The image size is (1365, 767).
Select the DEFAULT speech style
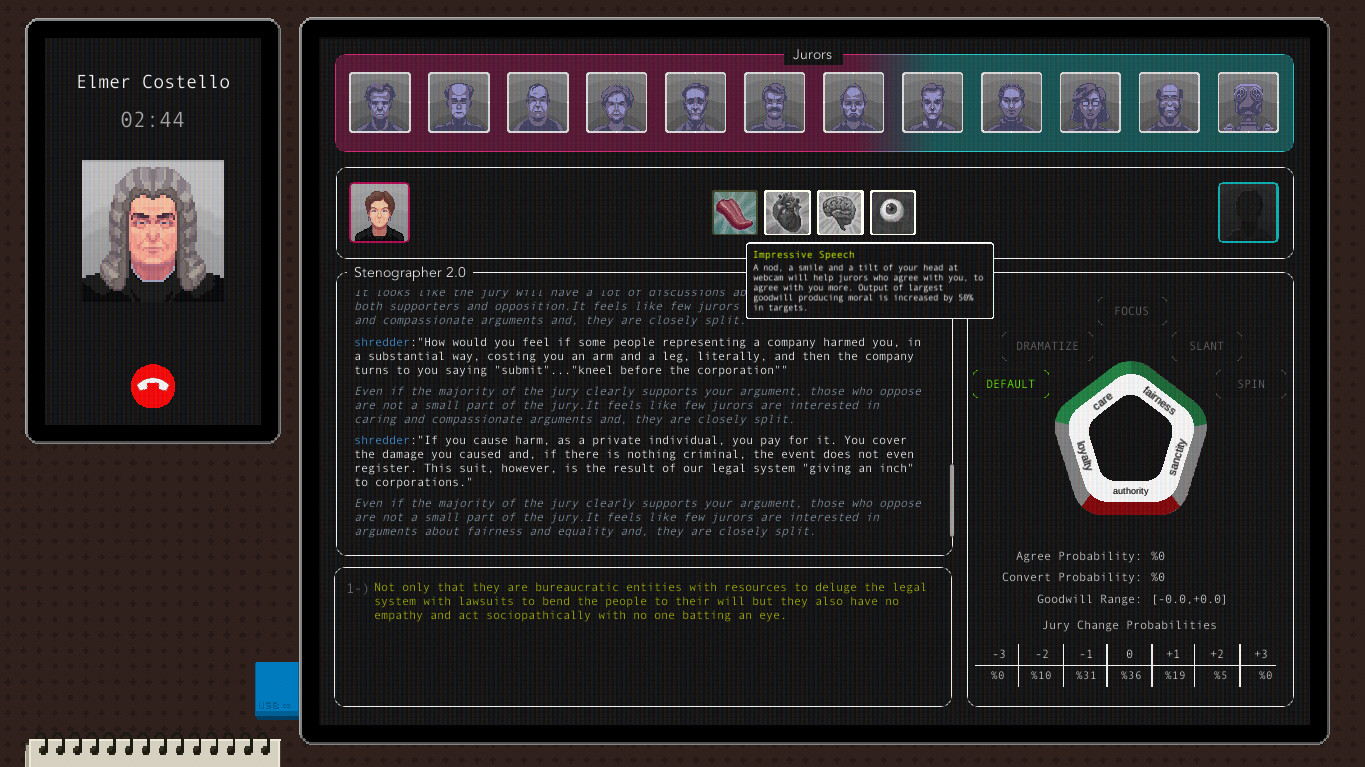1010,383
